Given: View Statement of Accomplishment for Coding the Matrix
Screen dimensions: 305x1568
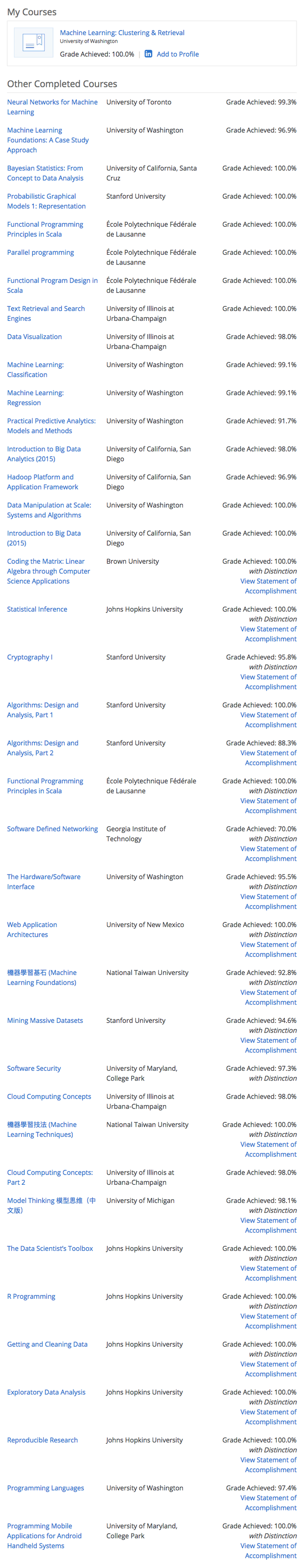Looking at the screenshot, I should point(269,586).
